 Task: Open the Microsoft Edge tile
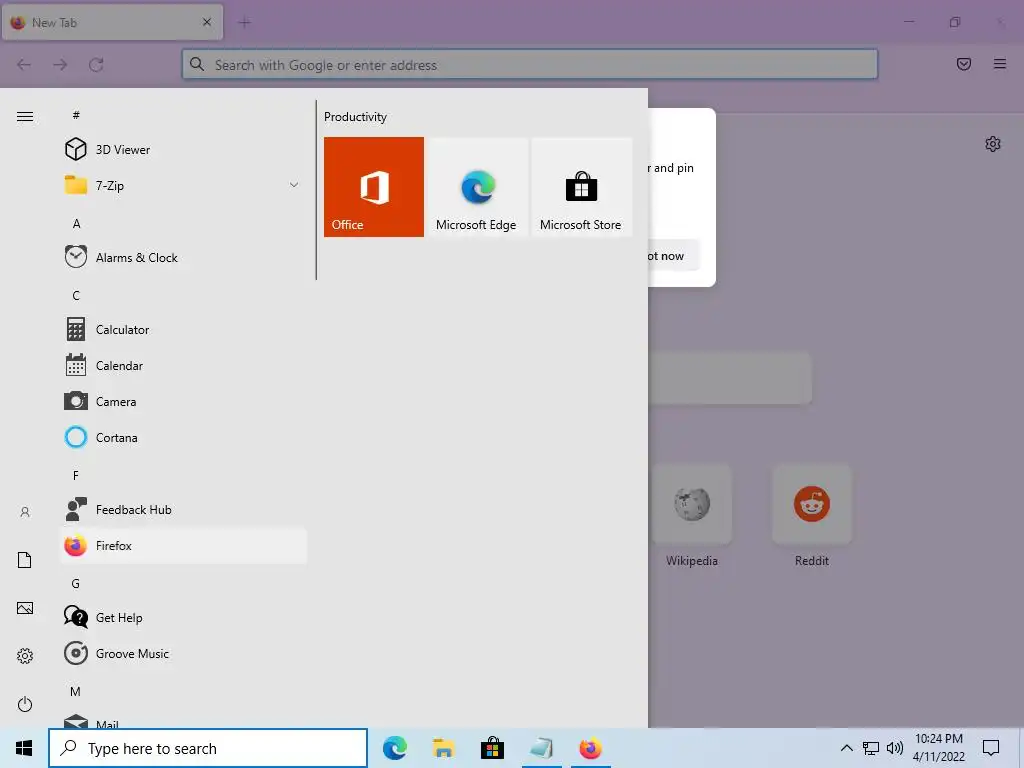click(x=476, y=187)
